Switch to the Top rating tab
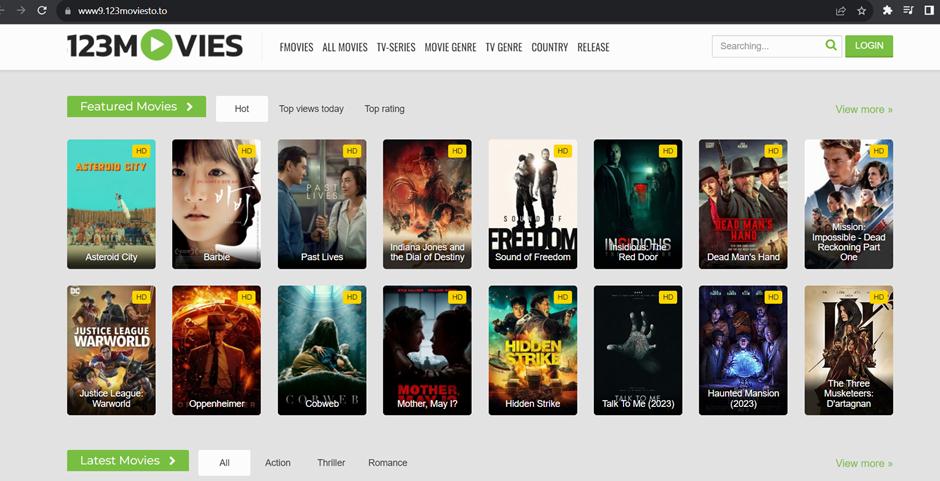The width and height of the screenshot is (940, 481). click(x=384, y=109)
